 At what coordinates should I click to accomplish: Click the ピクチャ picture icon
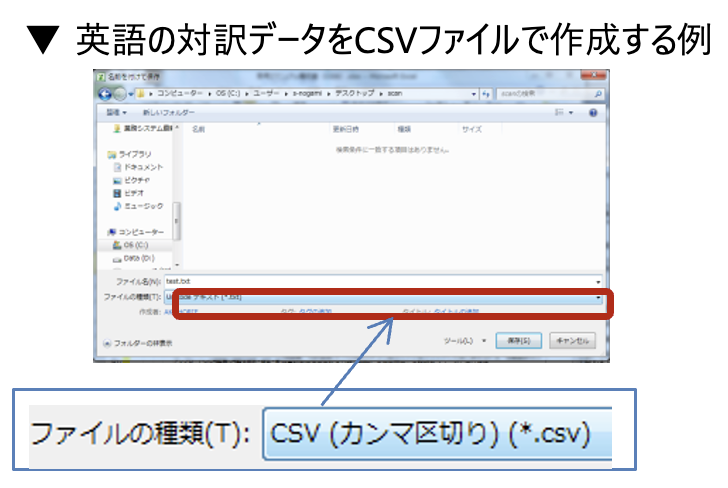117,180
